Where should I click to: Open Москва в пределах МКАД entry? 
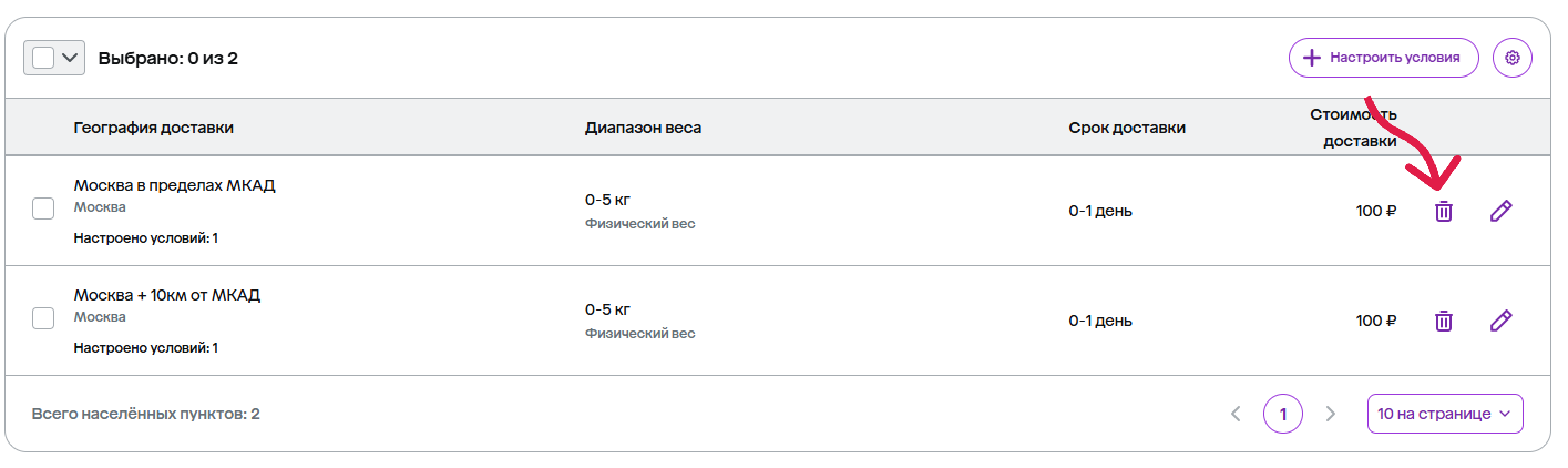174,185
